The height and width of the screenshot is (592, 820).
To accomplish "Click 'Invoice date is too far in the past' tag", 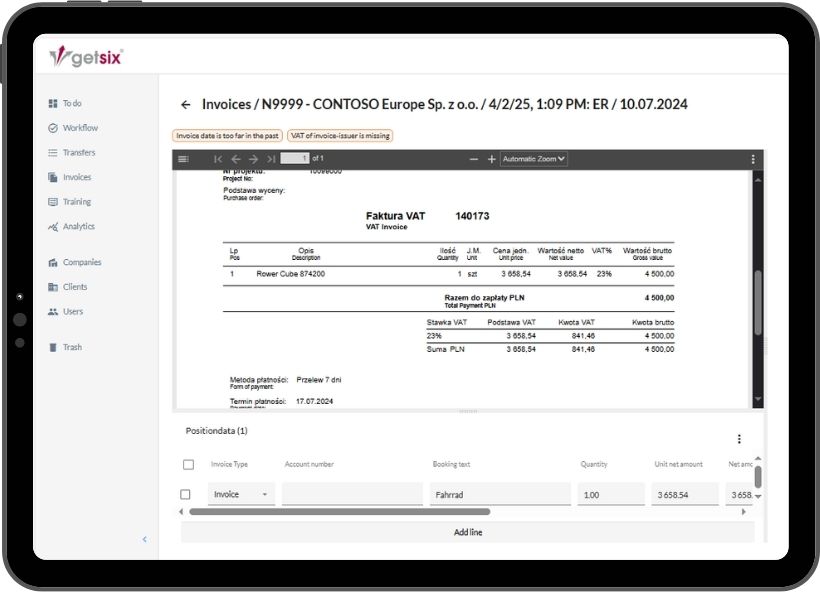I will coord(227,136).
